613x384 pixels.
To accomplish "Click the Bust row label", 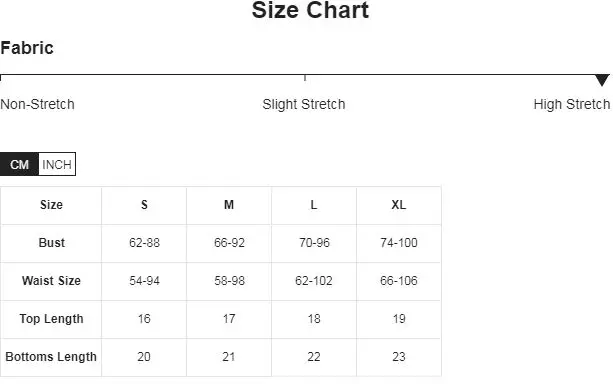I will (52, 243).
